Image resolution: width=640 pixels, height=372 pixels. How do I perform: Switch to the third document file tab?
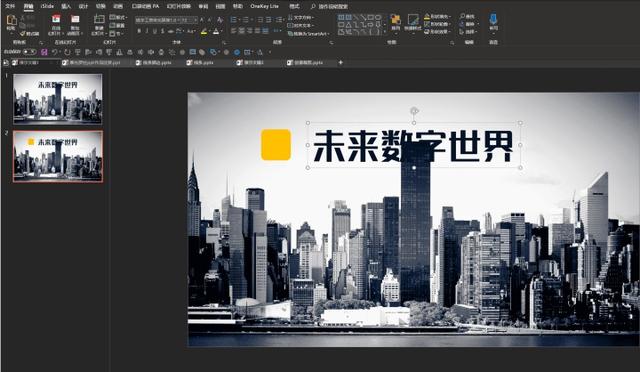point(154,62)
